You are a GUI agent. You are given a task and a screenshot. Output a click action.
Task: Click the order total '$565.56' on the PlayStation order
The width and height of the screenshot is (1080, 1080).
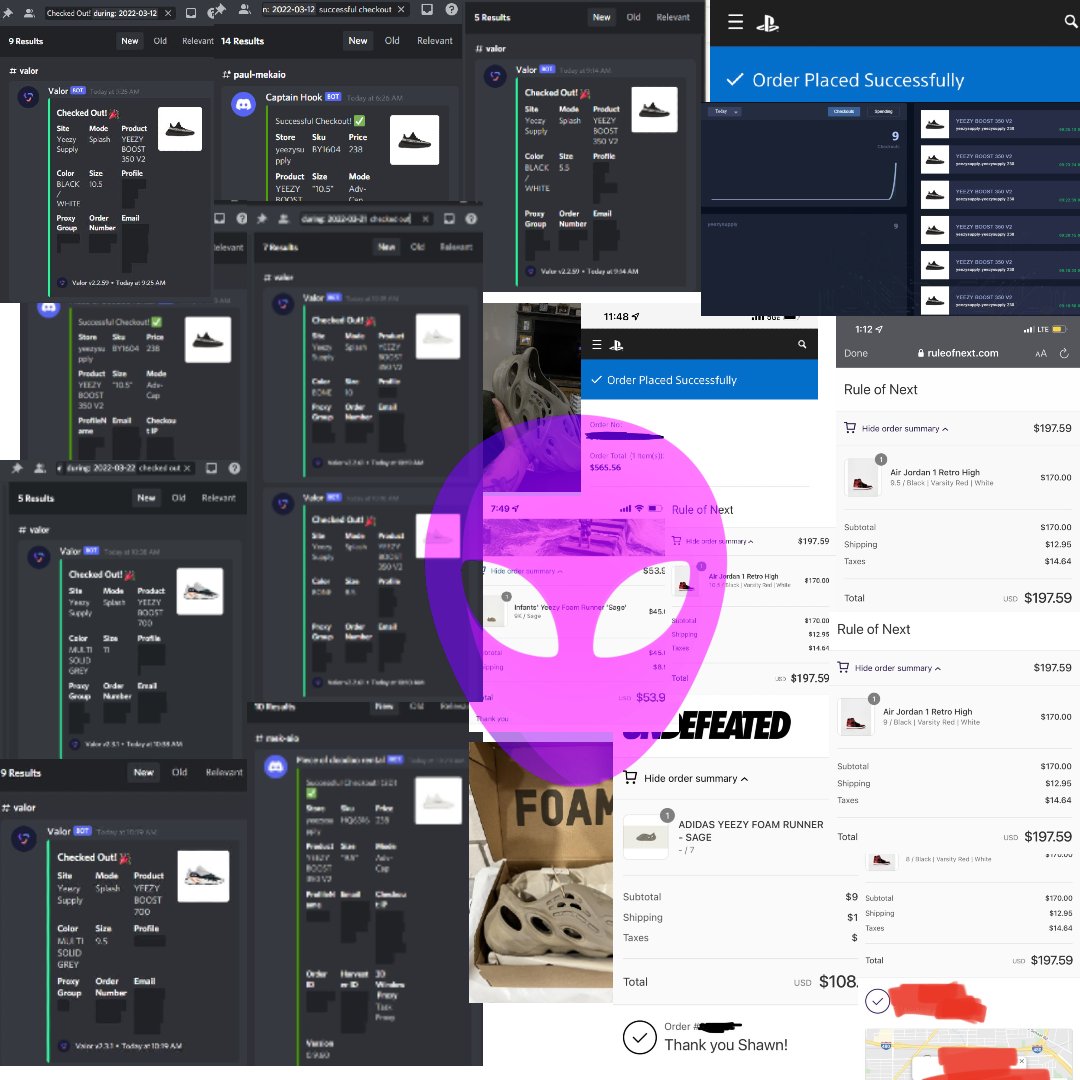pyautogui.click(x=605, y=467)
